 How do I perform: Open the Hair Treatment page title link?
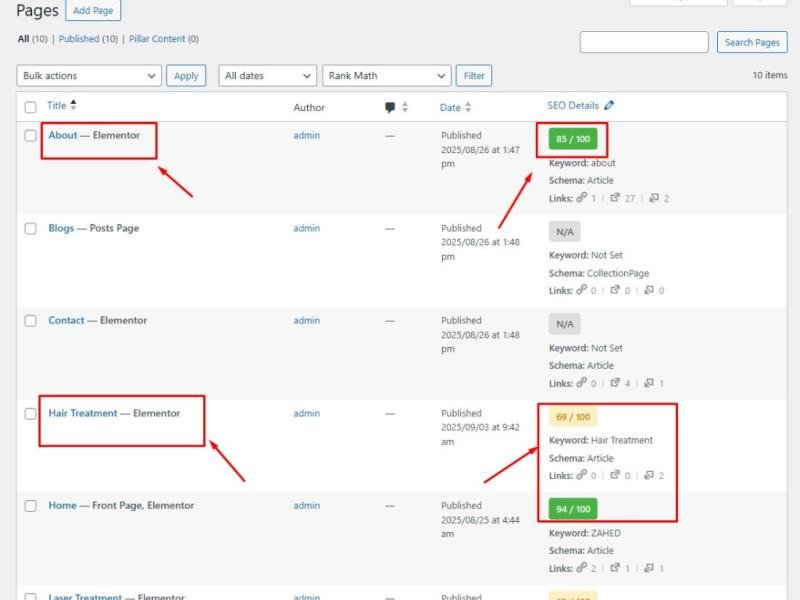pyautogui.click(x=83, y=413)
